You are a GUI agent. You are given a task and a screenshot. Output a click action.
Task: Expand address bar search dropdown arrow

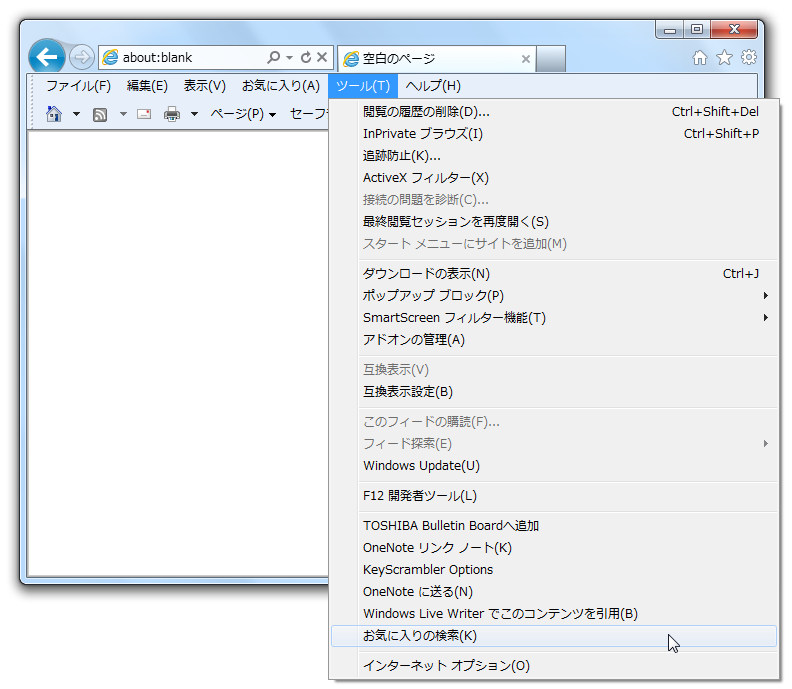click(289, 58)
